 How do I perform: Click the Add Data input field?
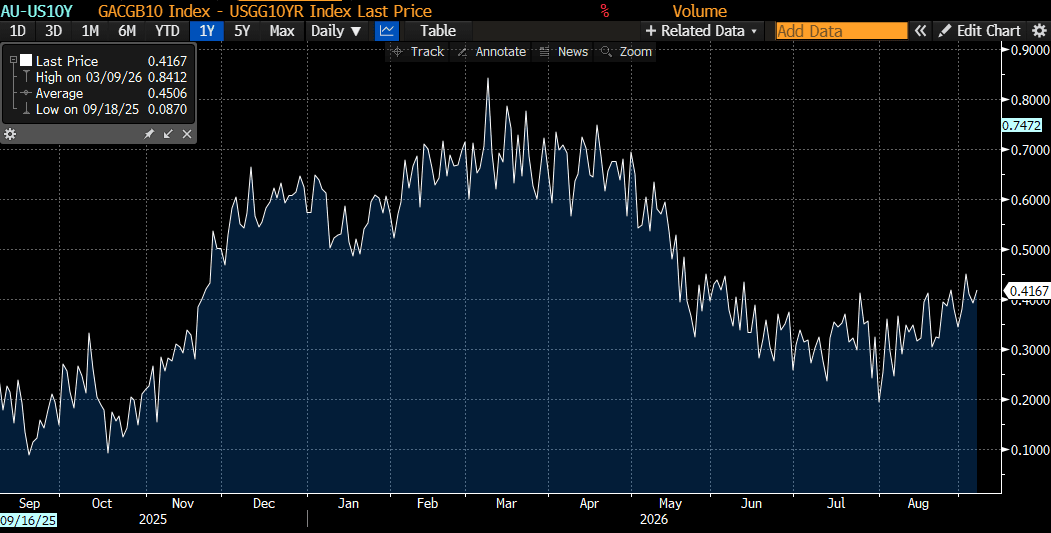[841, 31]
